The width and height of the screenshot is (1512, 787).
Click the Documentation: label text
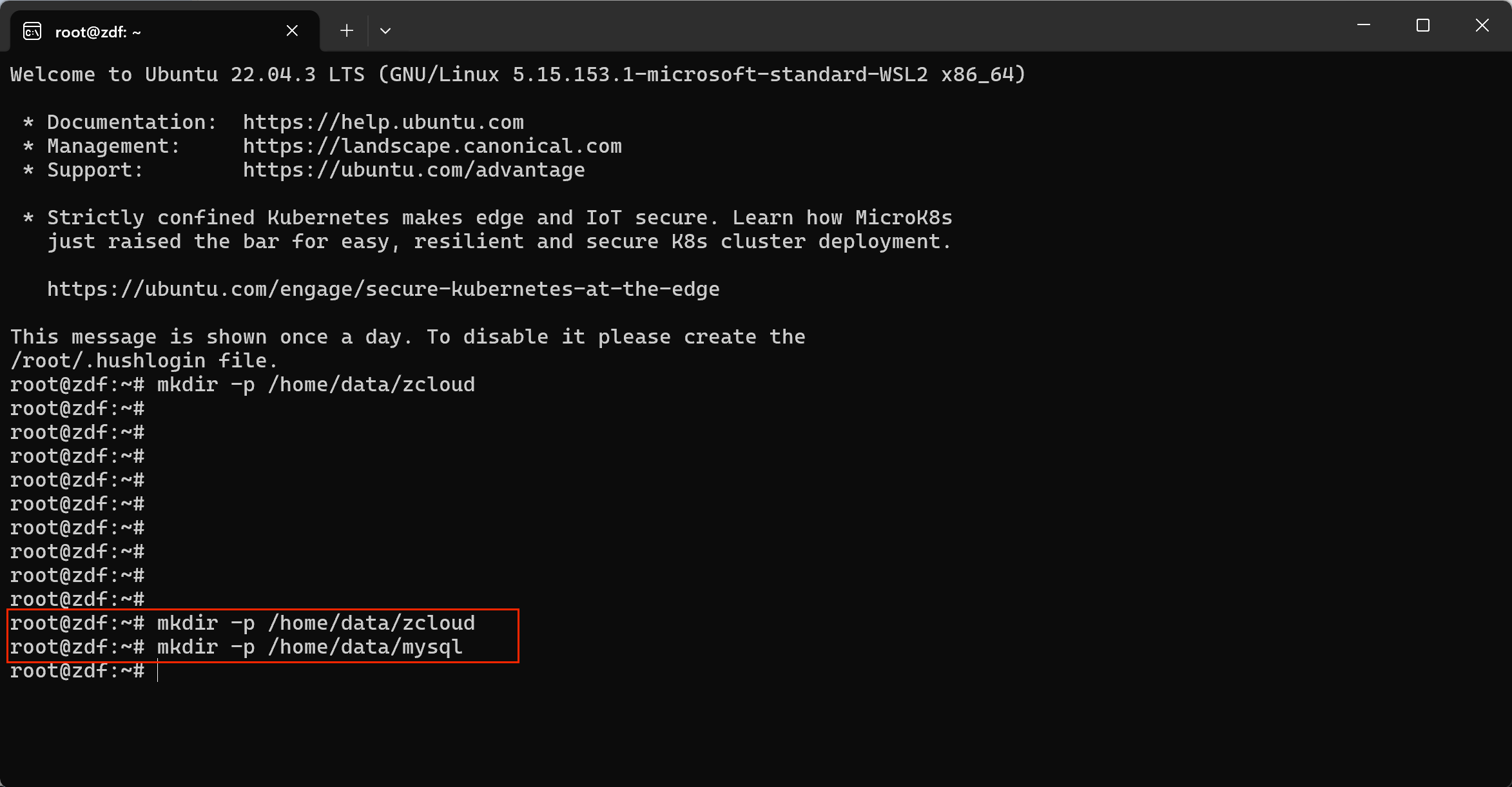[x=131, y=122]
